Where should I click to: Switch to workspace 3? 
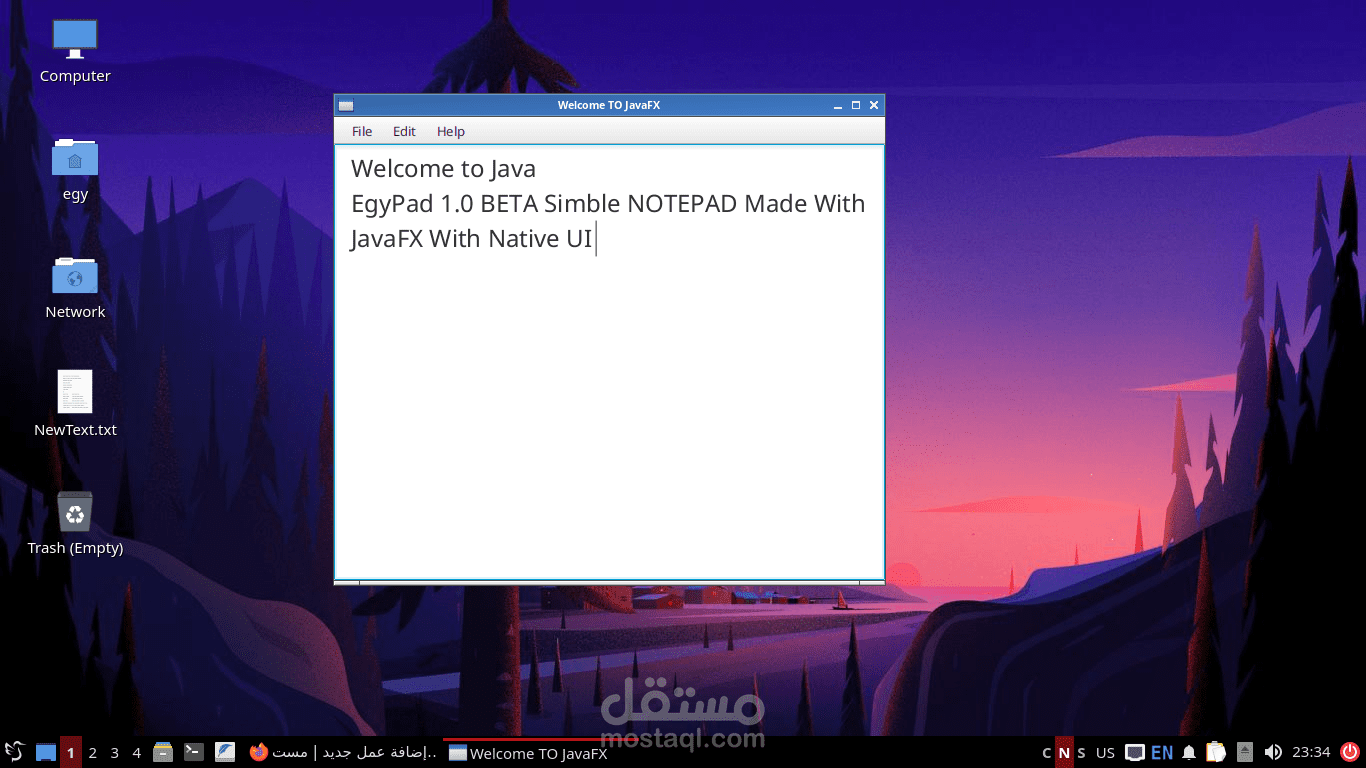pyautogui.click(x=115, y=752)
